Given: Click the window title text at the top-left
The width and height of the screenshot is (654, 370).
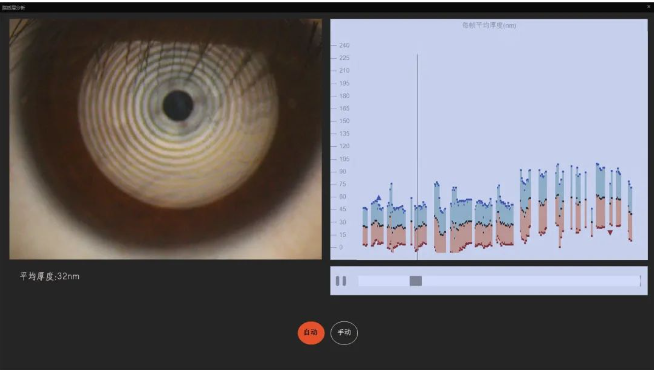Looking at the screenshot, I should [x=13, y=8].
